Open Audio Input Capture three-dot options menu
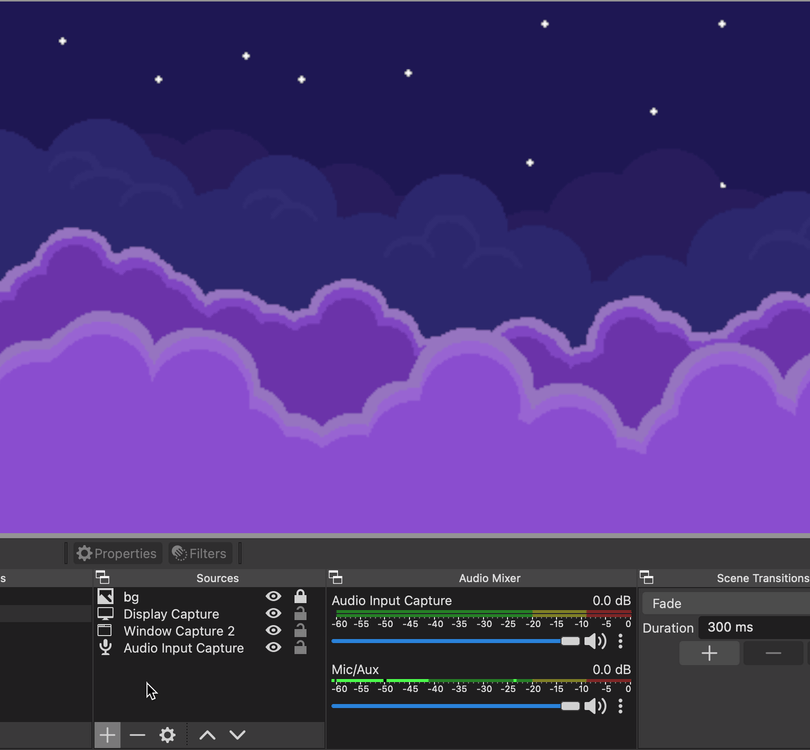810x750 pixels. (620, 641)
